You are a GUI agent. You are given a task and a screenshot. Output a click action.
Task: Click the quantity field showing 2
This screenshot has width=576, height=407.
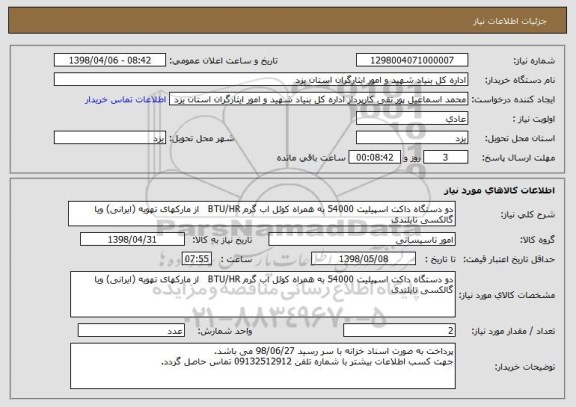(399, 331)
